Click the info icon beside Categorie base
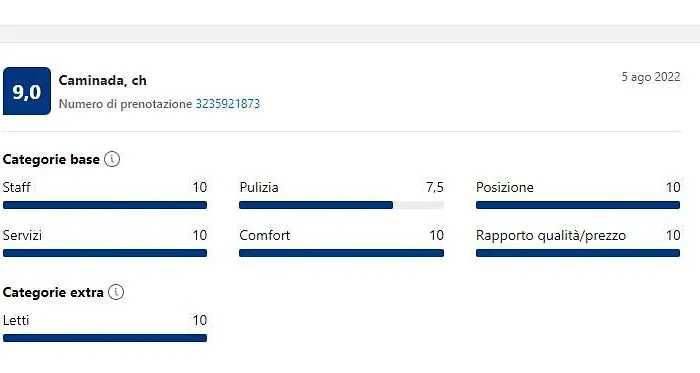This screenshot has height=373, width=700. (x=112, y=159)
